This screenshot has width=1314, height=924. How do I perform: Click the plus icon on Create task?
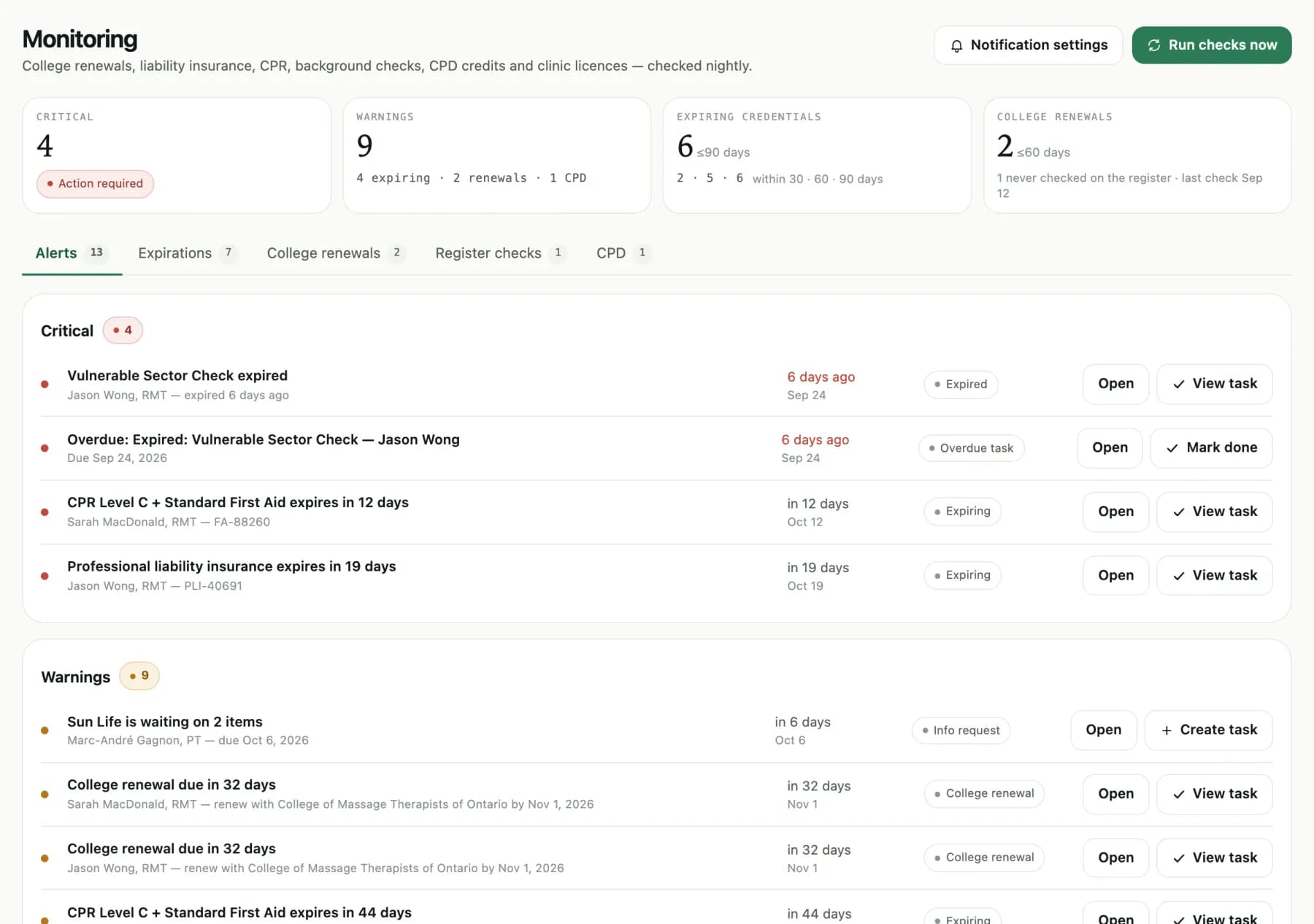(x=1167, y=731)
